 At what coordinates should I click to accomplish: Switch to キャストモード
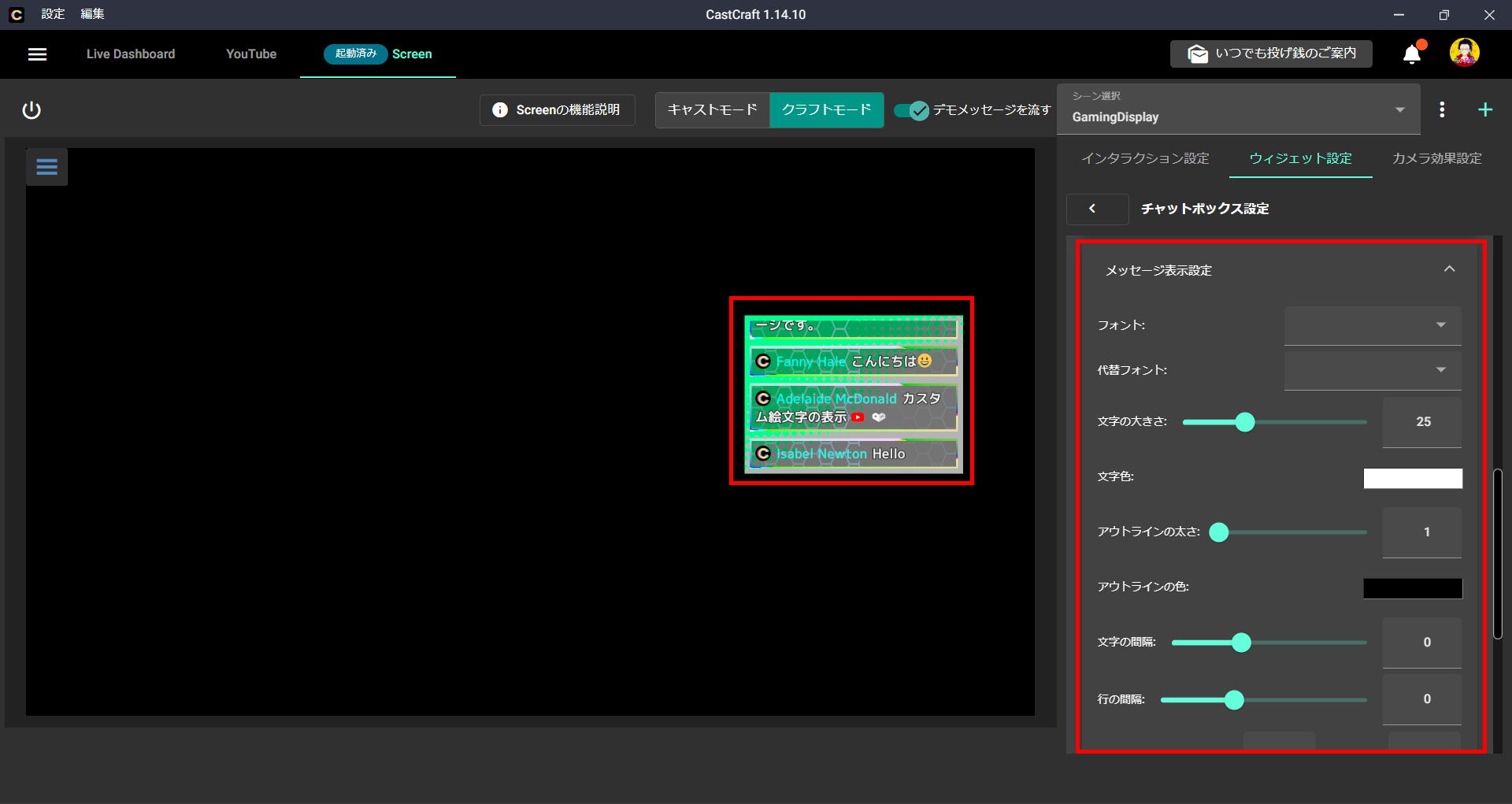coord(712,110)
